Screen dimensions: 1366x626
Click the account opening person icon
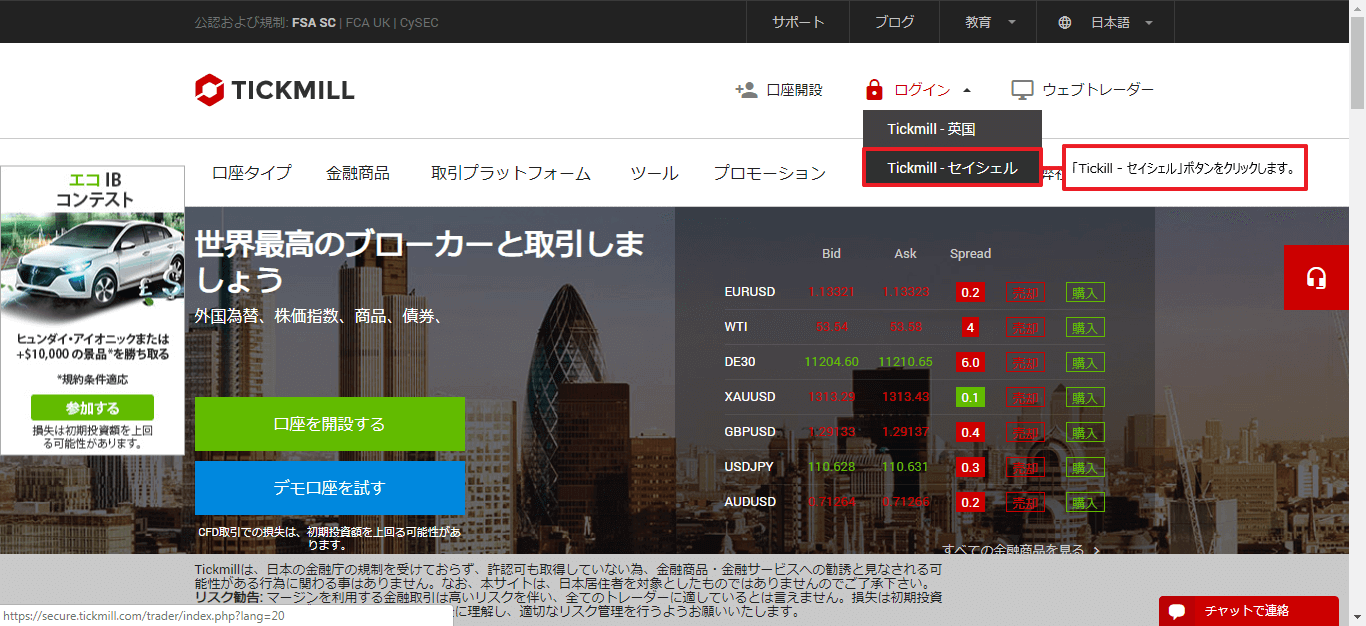point(746,90)
